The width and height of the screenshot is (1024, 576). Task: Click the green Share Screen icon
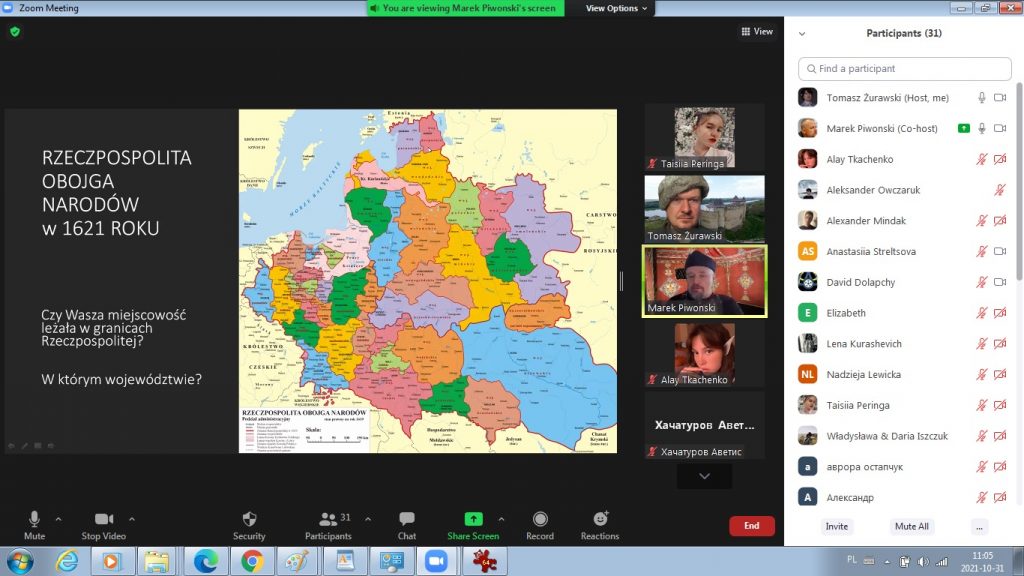(473, 519)
